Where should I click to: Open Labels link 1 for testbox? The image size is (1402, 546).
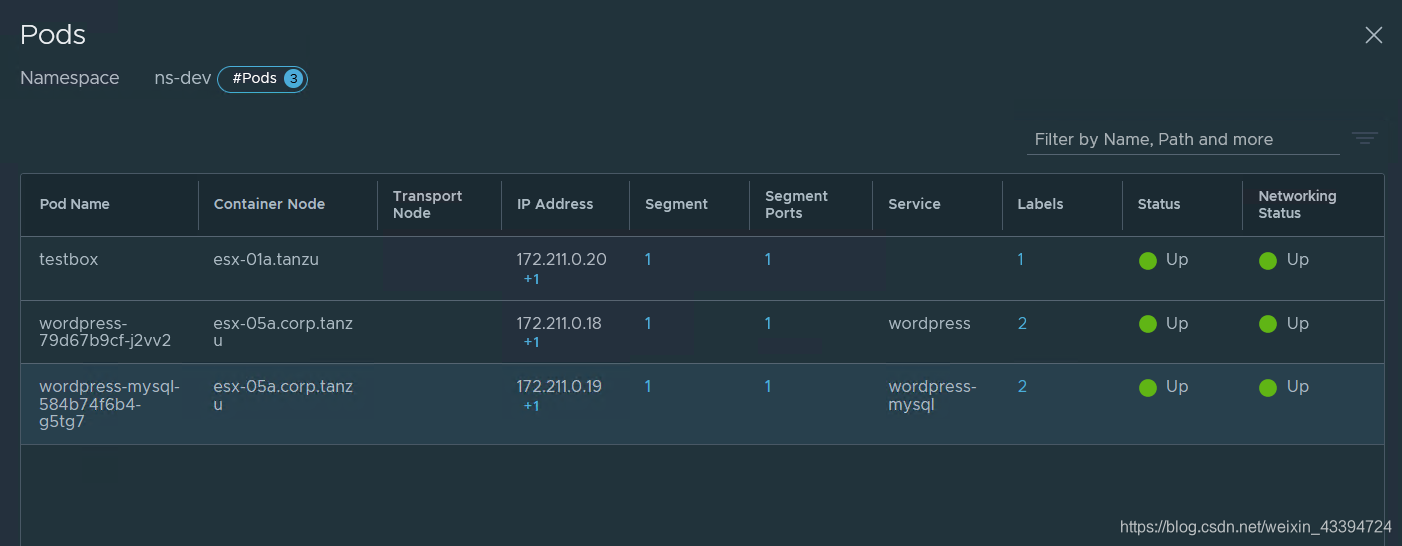point(1020,259)
